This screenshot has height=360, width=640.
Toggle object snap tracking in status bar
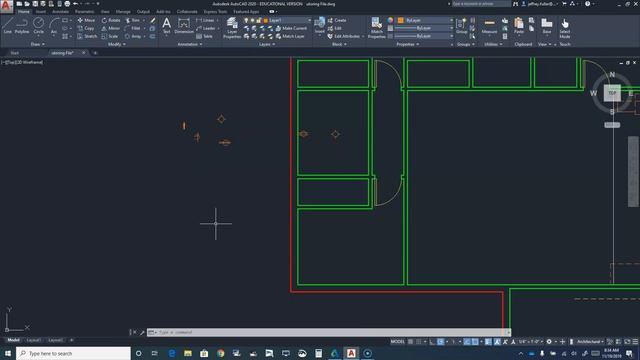[x=467, y=342]
